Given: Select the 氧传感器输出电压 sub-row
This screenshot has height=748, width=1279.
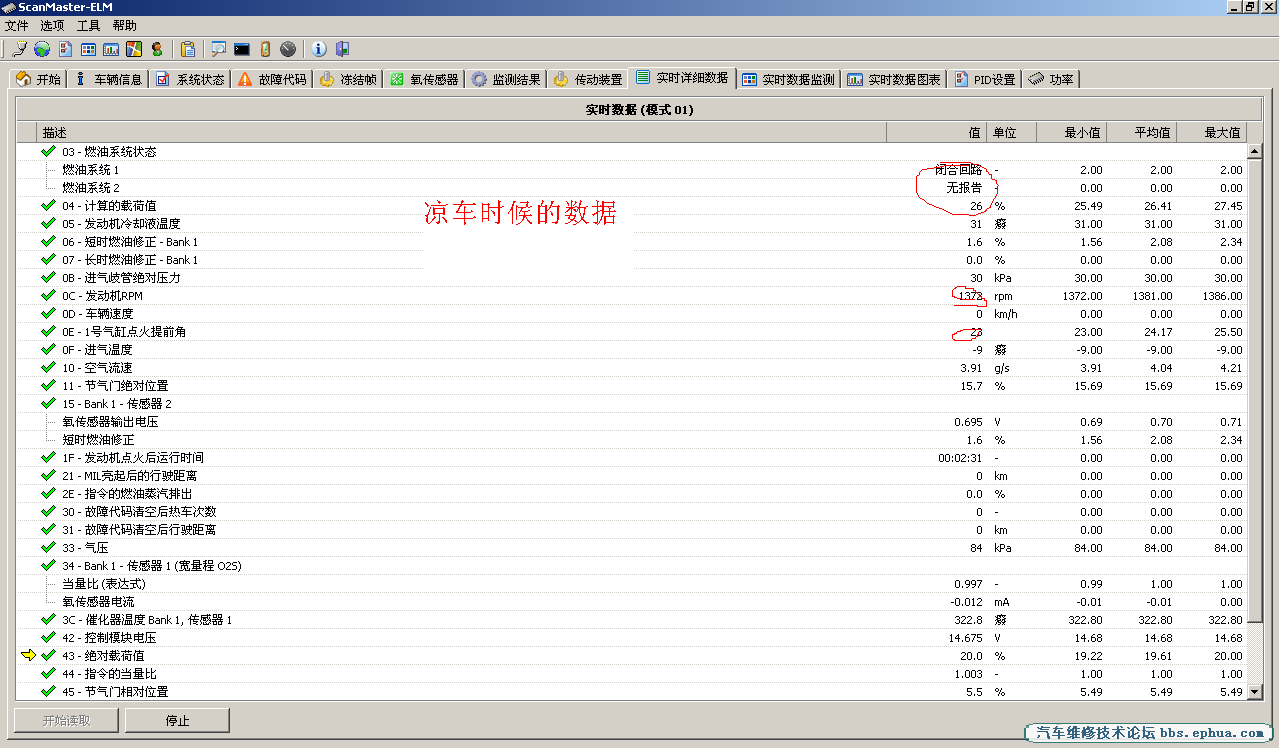Looking at the screenshot, I should click(x=631, y=421).
